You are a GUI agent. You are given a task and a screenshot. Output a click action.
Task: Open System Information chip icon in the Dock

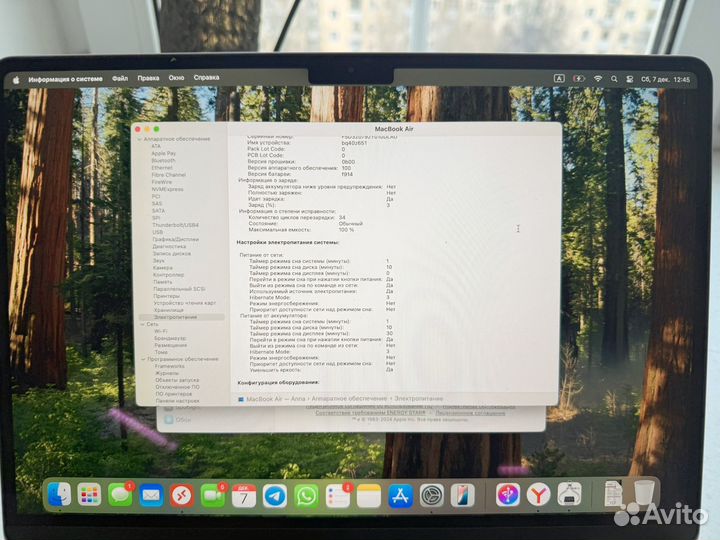tap(569, 495)
